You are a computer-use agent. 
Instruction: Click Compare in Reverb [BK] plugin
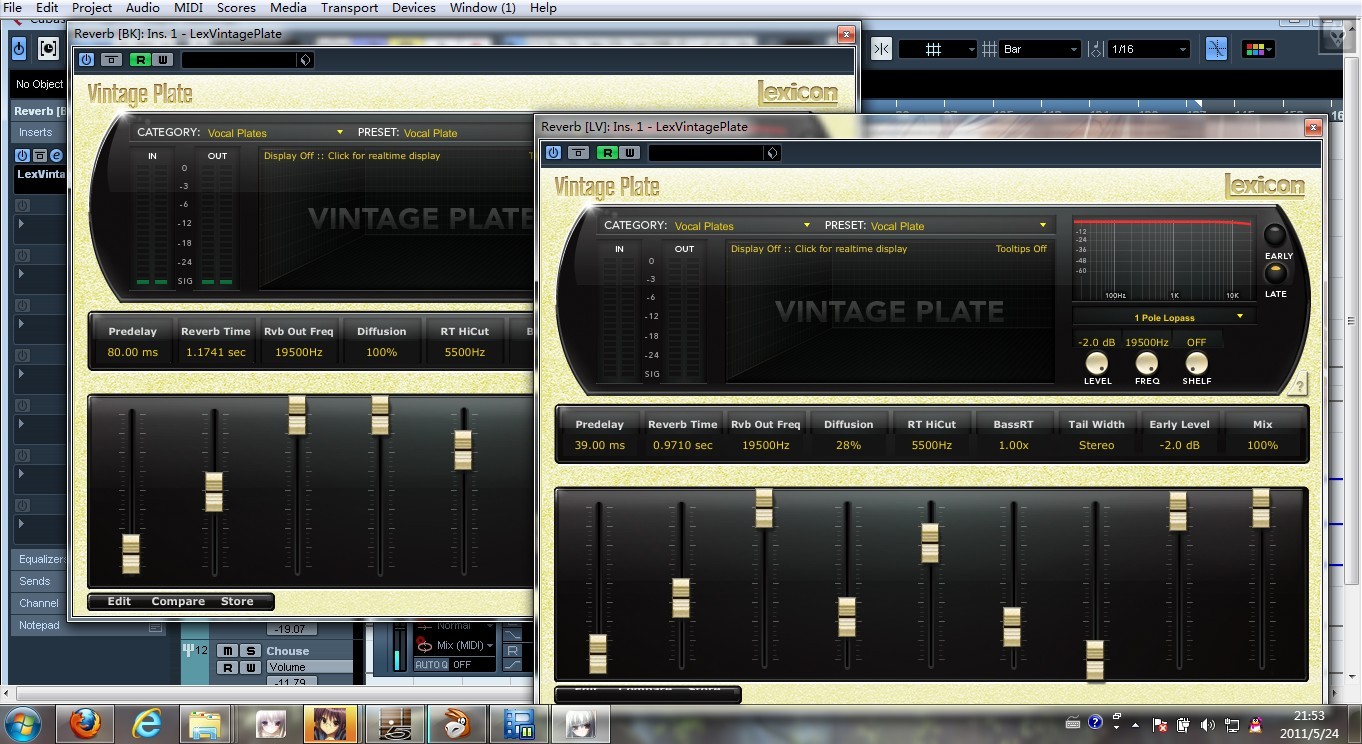click(x=178, y=602)
